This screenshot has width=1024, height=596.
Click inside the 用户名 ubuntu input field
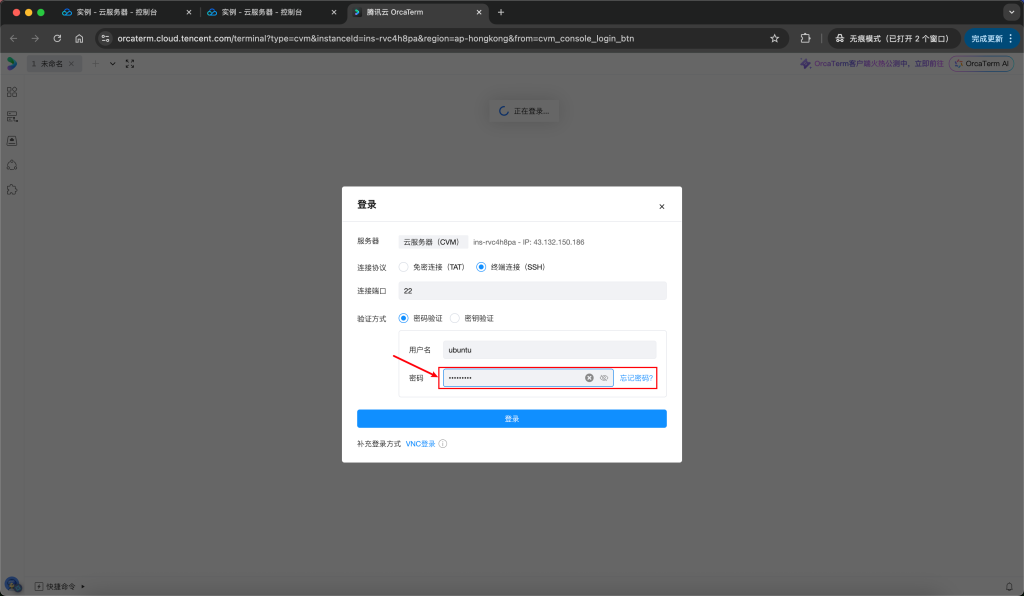pyautogui.click(x=549, y=349)
